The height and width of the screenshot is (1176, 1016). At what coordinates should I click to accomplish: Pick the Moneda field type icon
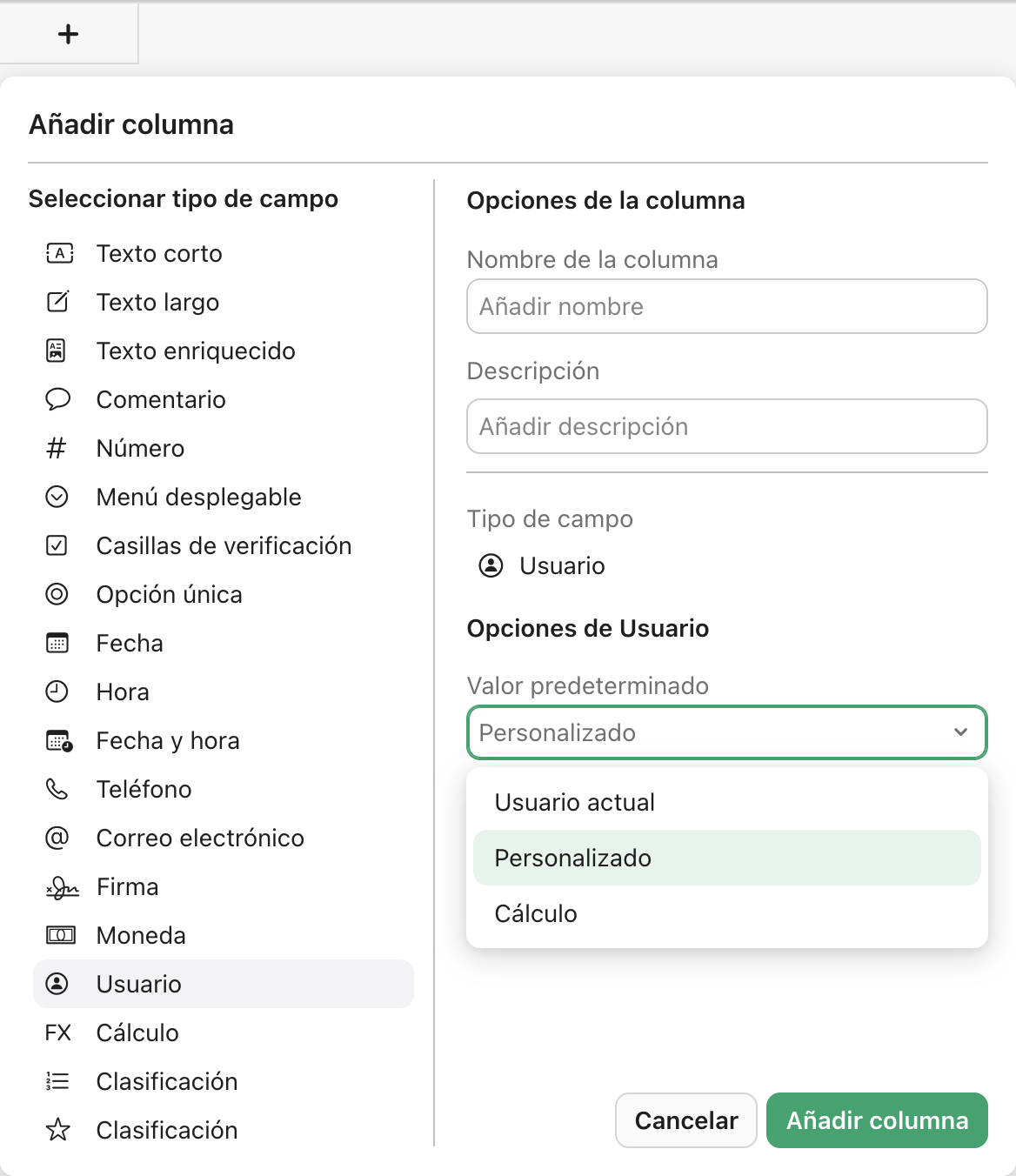coord(57,935)
